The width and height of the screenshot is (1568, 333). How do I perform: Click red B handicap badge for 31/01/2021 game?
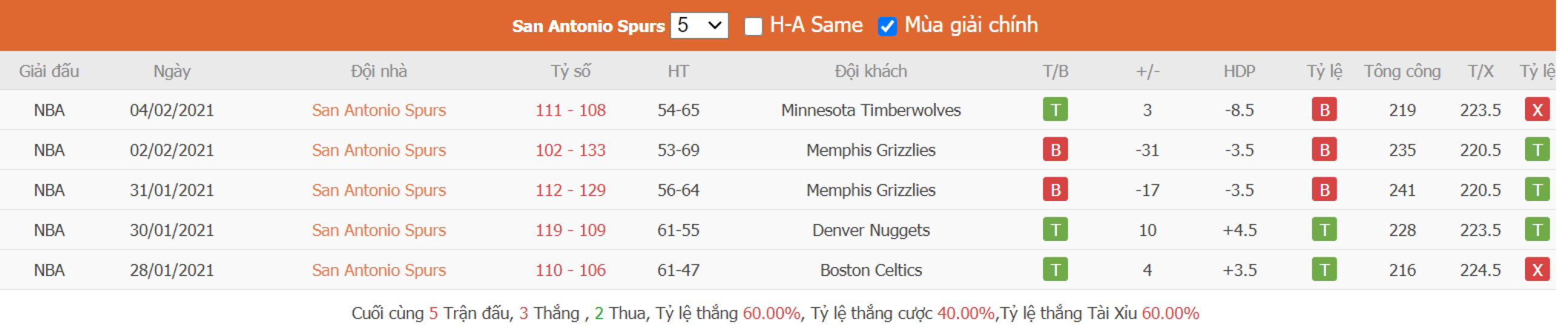[1323, 191]
